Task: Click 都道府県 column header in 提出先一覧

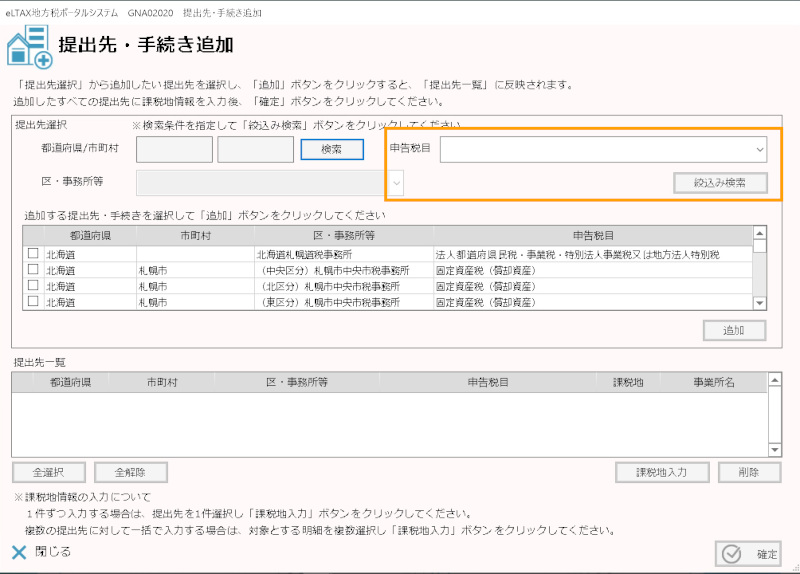Action: pyautogui.click(x=70, y=382)
